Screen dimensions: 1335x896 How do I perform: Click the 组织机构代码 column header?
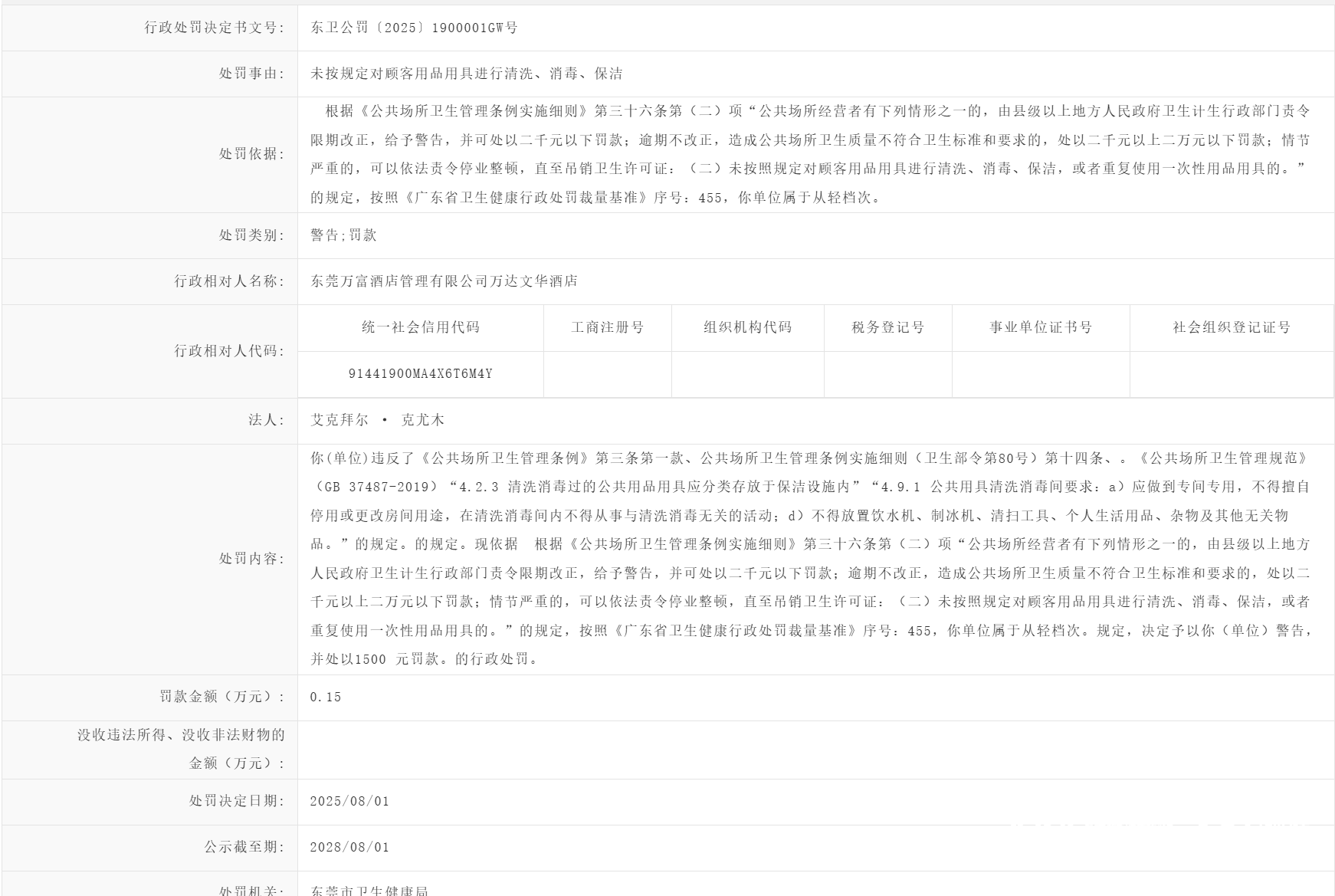(748, 327)
